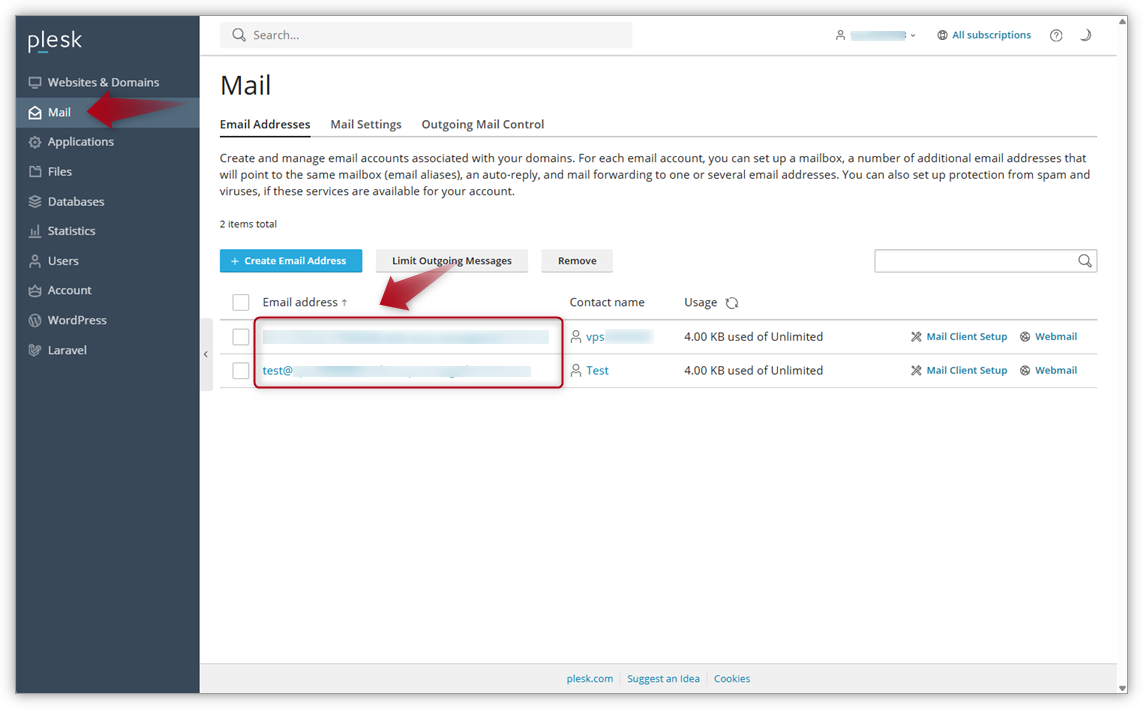Select the checkbox for the first email address row
Viewport: 1143px width, 709px height.
(x=240, y=336)
